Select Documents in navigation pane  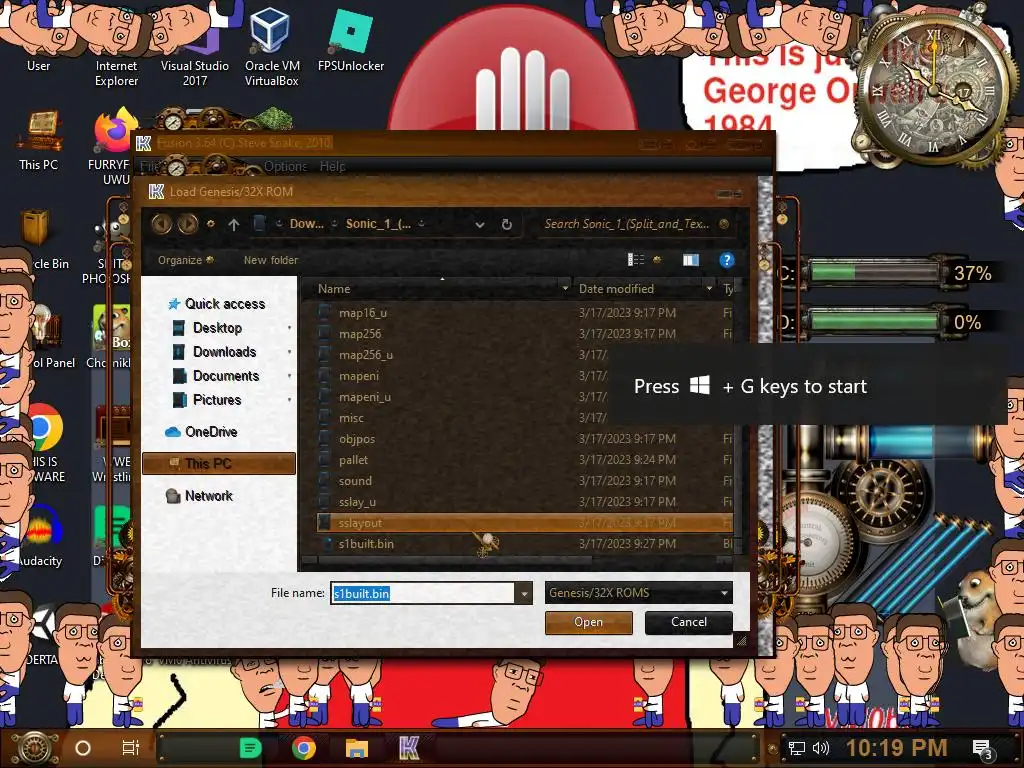(x=226, y=376)
